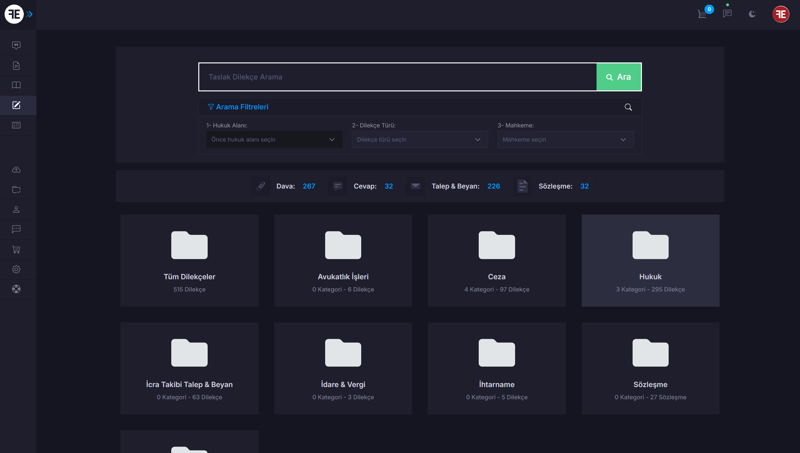Click the lifebuoy support icon in sidebar
The width and height of the screenshot is (800, 453).
point(16,289)
